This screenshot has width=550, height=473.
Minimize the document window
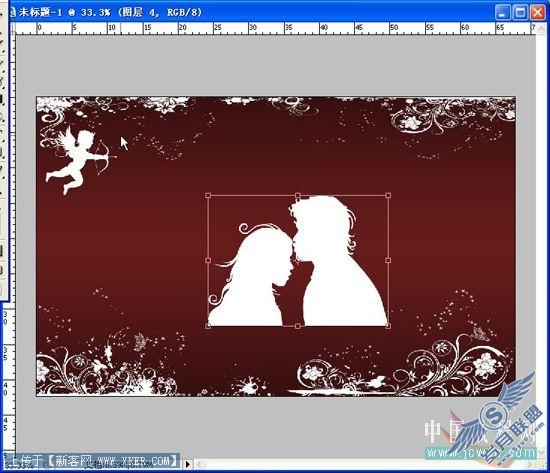[502, 13]
